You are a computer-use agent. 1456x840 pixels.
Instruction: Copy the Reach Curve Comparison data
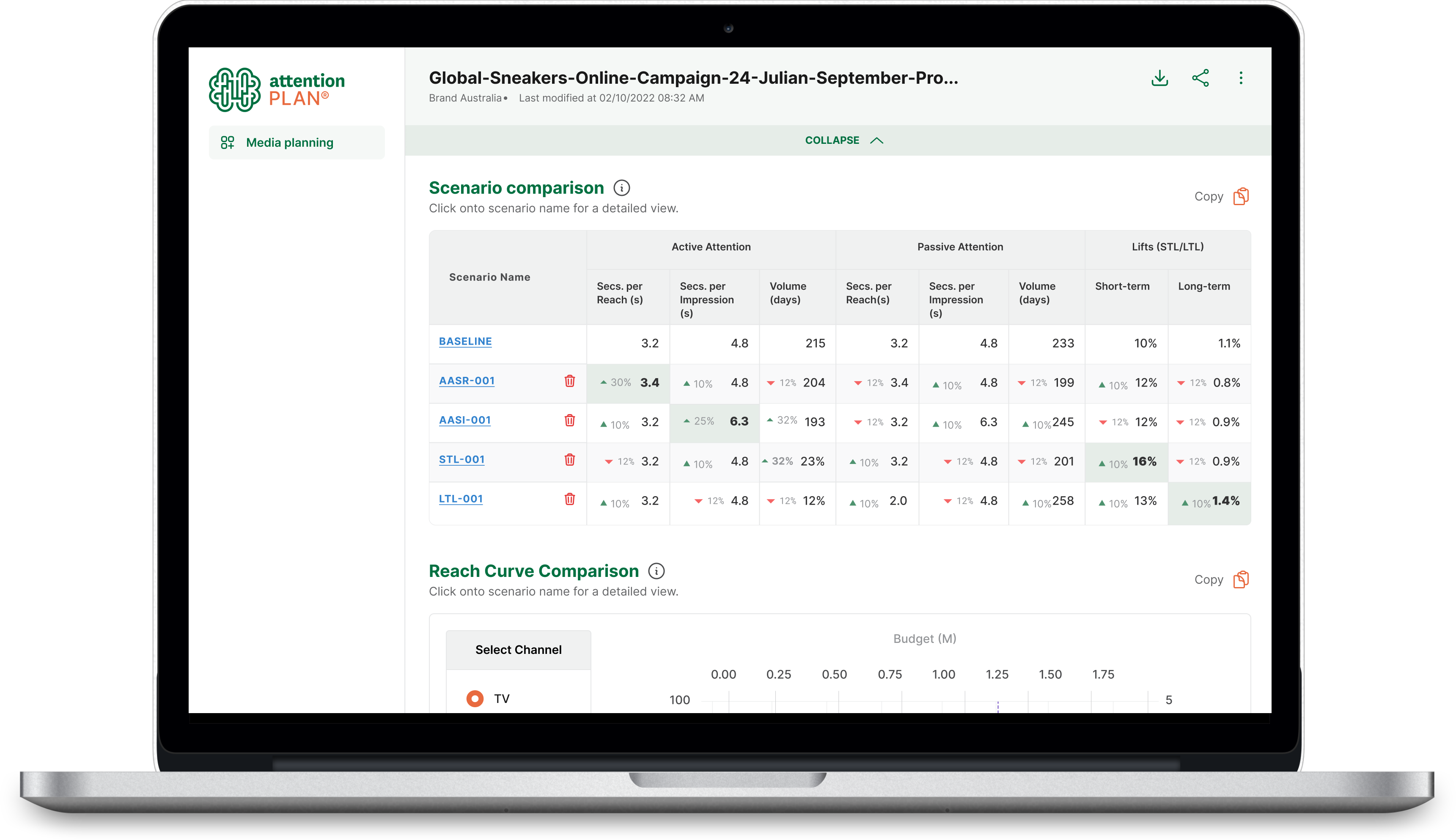pyautogui.click(x=1241, y=579)
